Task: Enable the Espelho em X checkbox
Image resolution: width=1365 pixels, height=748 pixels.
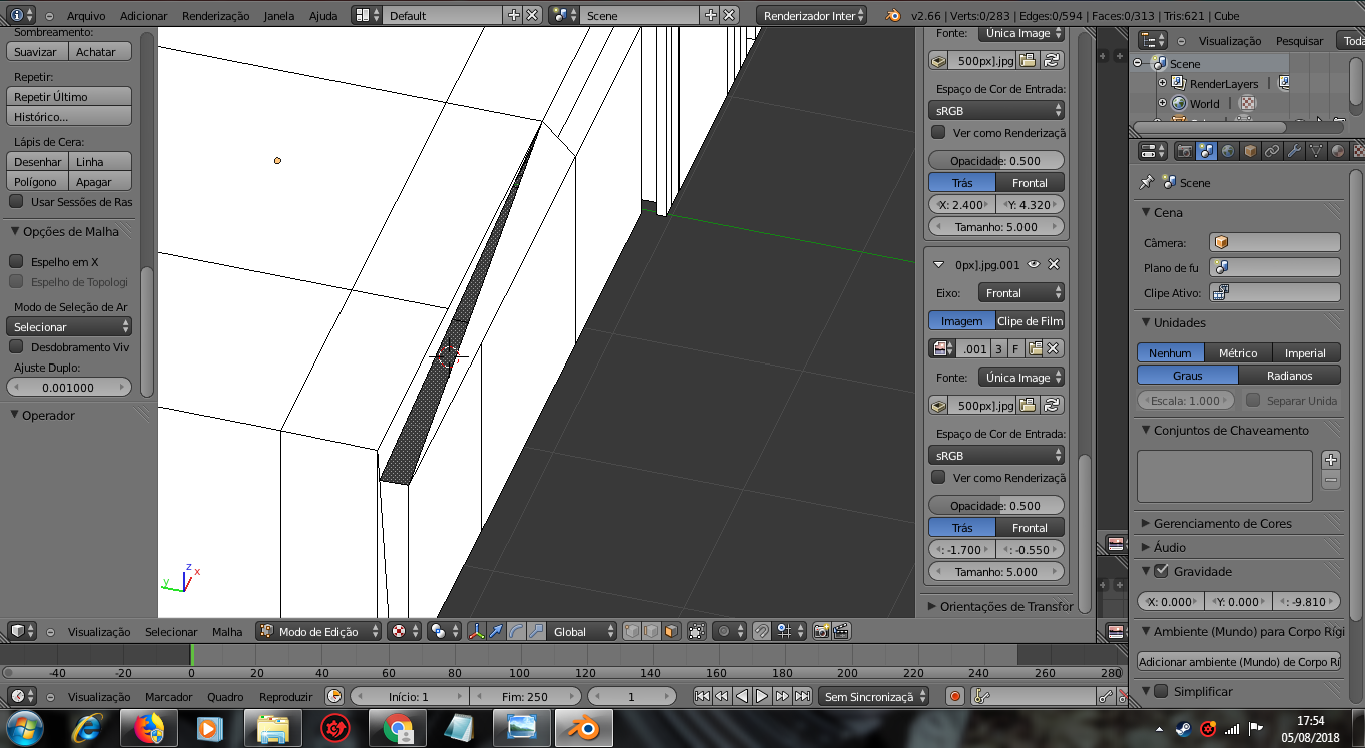Action: click(x=16, y=261)
